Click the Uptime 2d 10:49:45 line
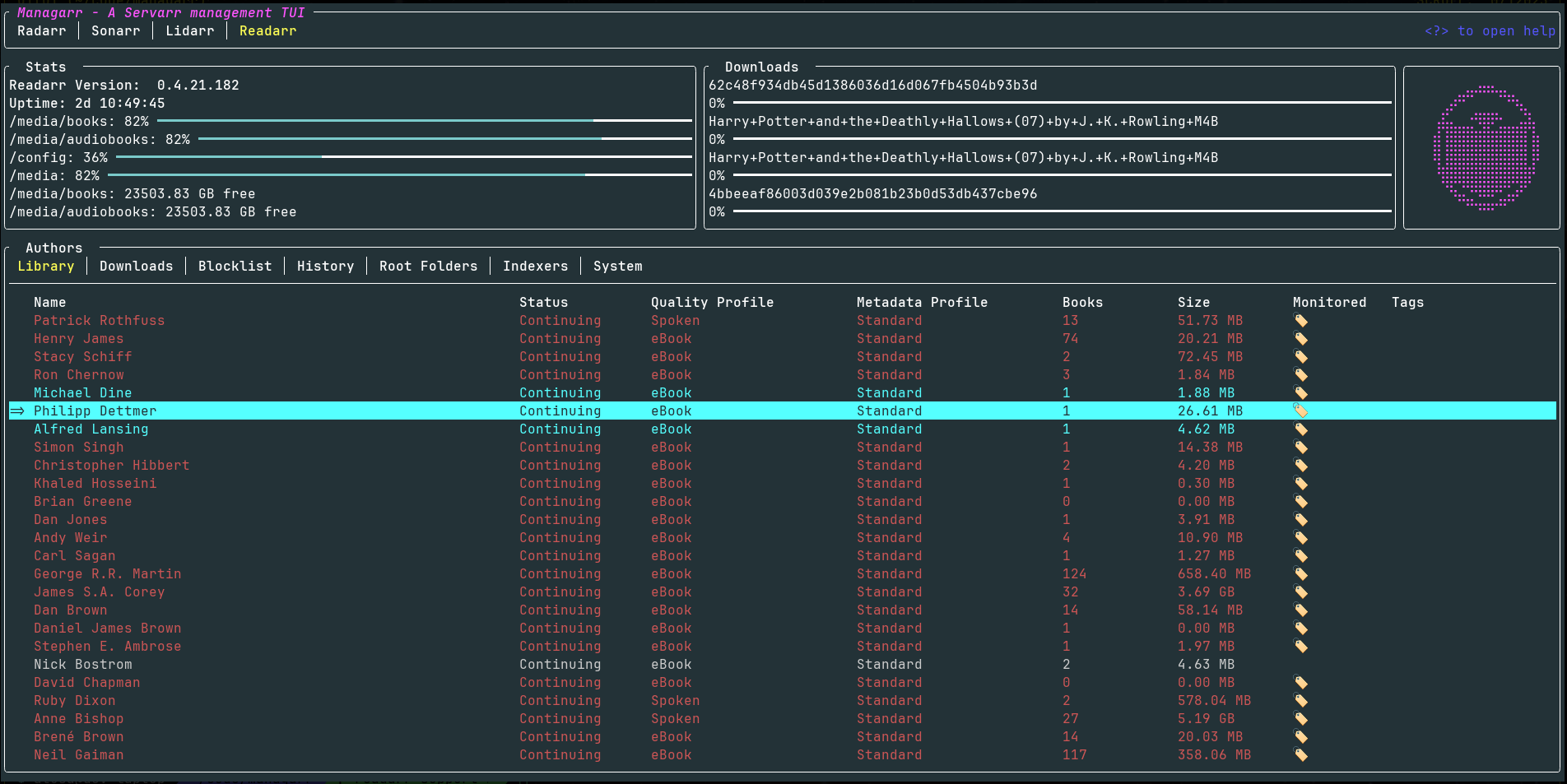 [87, 104]
